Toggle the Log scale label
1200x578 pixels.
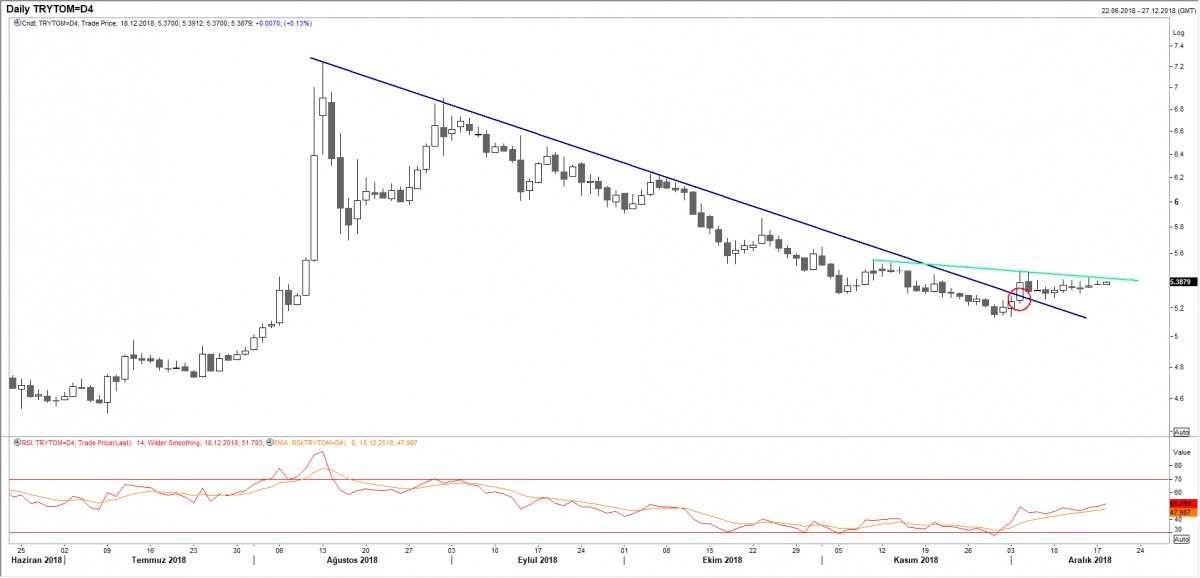(1177, 32)
